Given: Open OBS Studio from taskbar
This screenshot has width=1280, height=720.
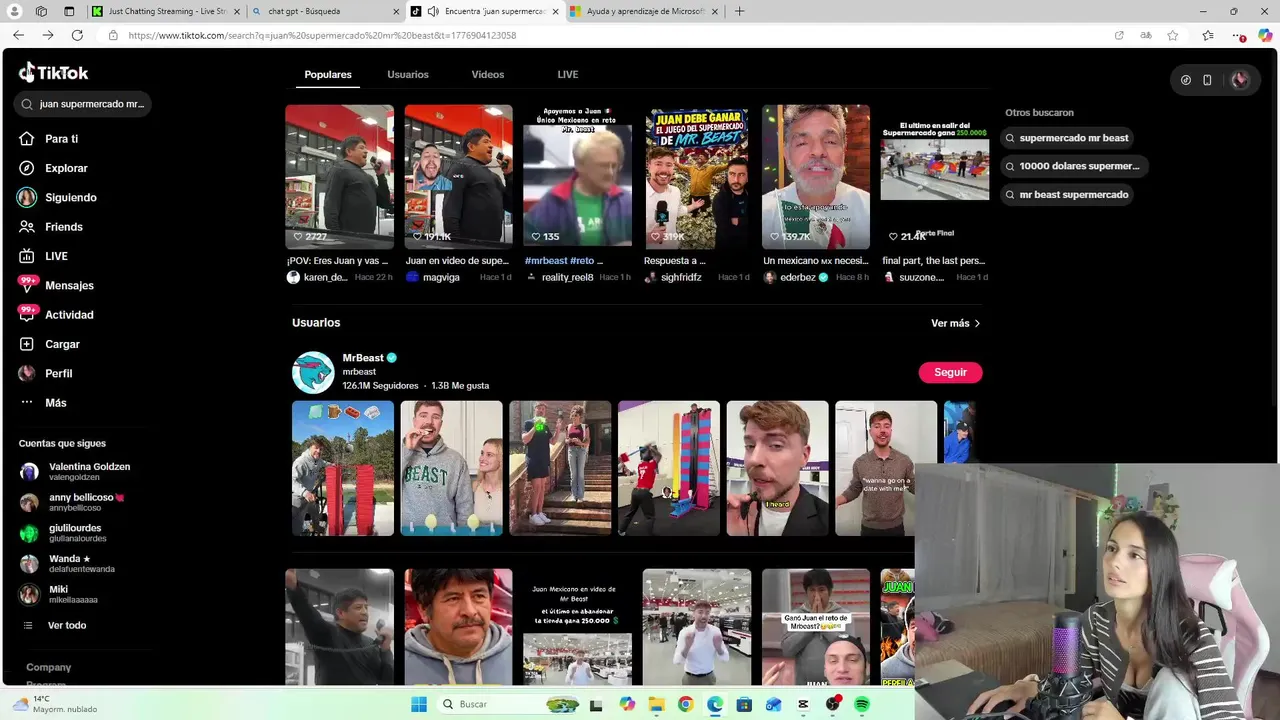Looking at the screenshot, I should click(x=833, y=704).
